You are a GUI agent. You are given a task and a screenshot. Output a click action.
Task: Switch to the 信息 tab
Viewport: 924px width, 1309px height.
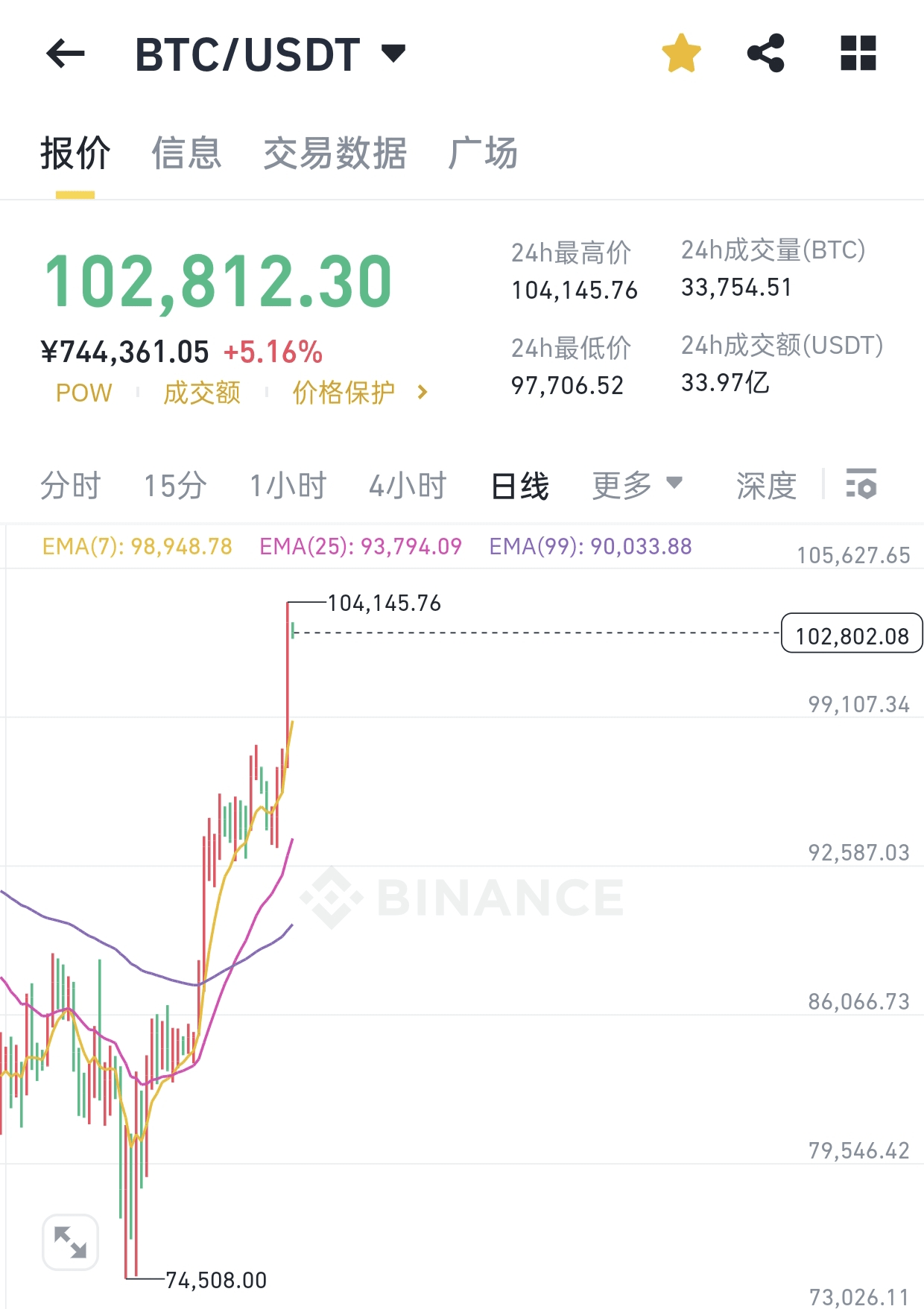click(187, 153)
